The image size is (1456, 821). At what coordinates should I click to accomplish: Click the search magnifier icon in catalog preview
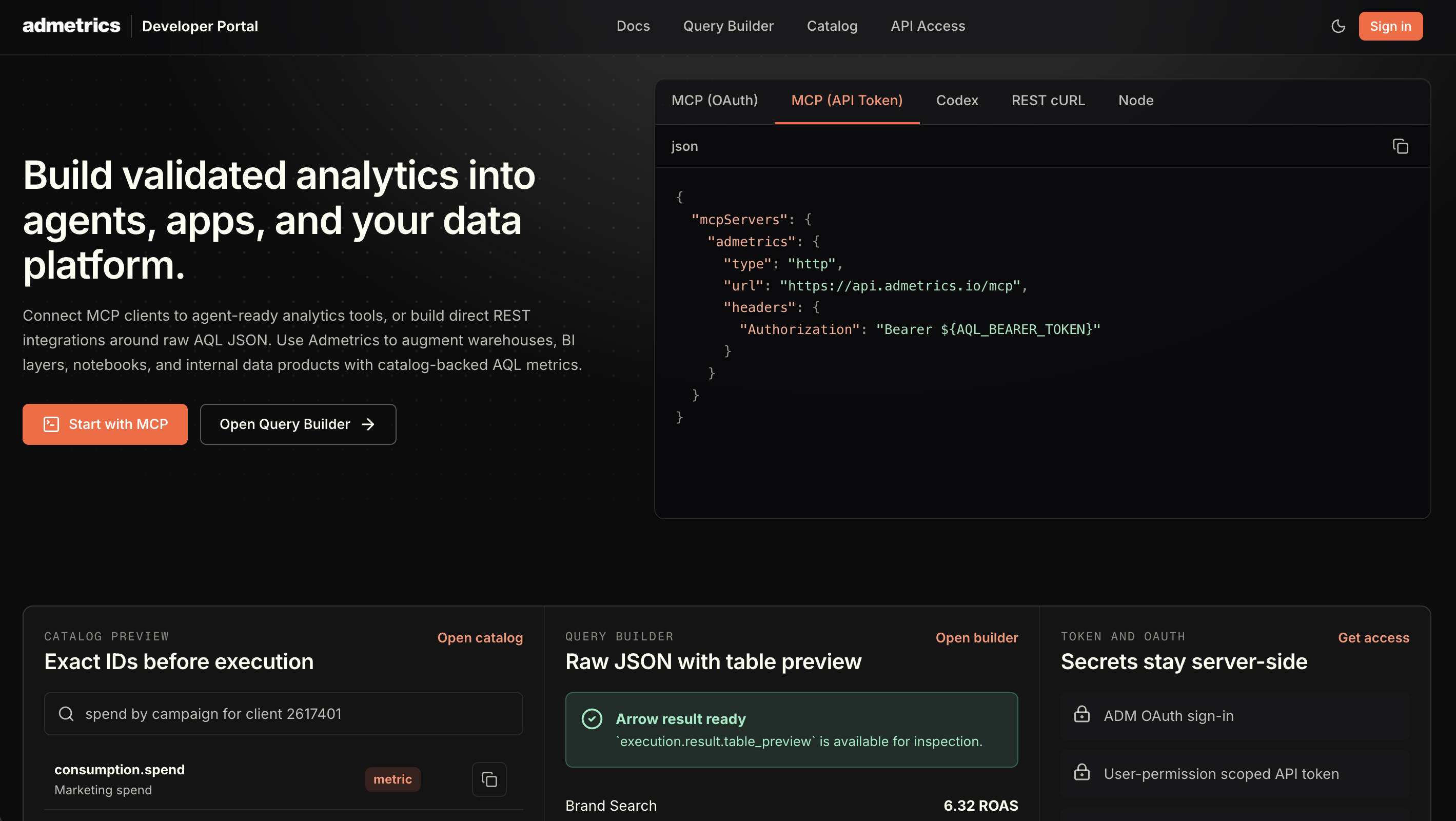[x=66, y=714]
